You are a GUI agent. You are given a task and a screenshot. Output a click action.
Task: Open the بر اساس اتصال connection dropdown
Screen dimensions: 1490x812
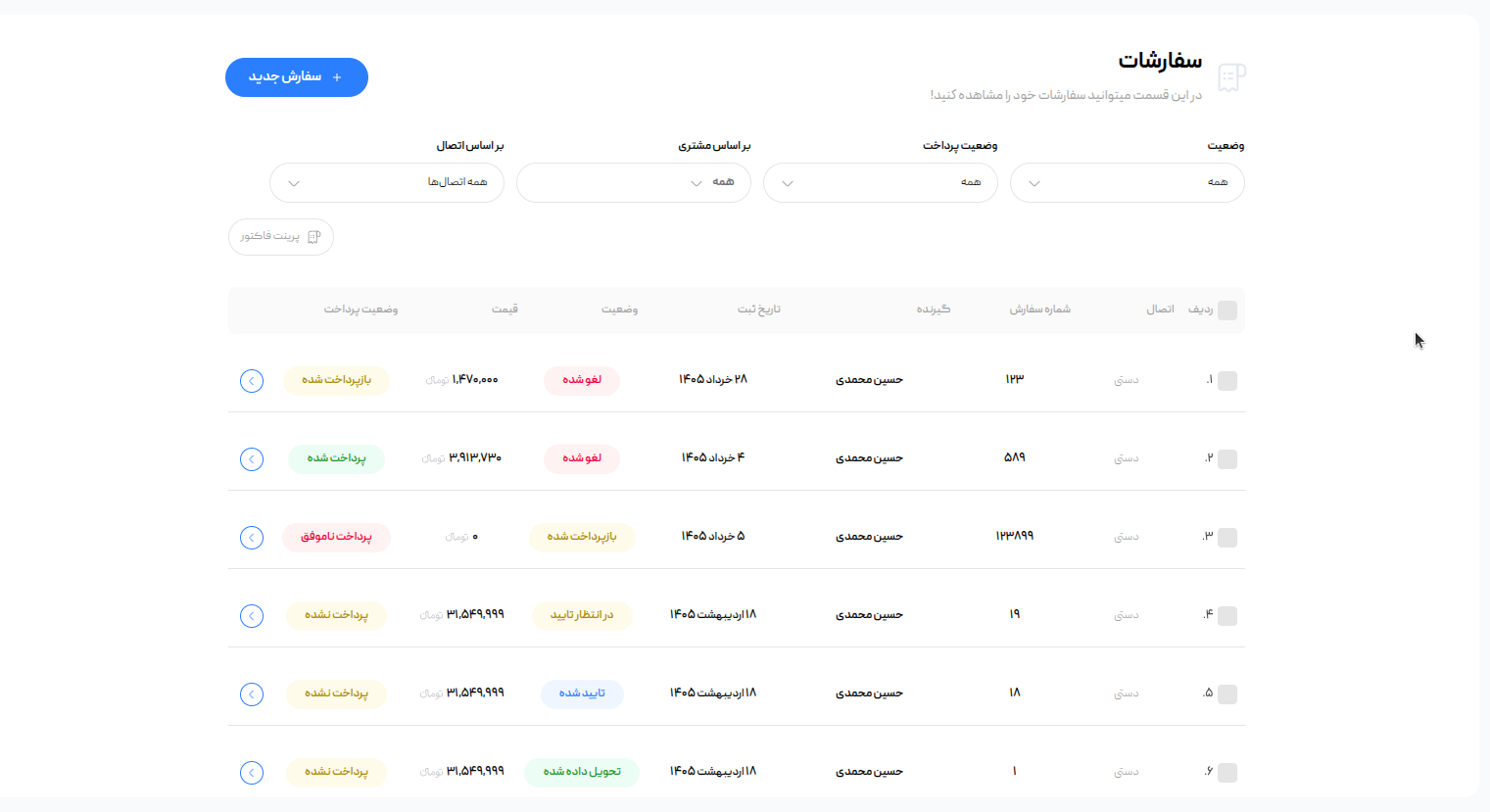tap(387, 183)
